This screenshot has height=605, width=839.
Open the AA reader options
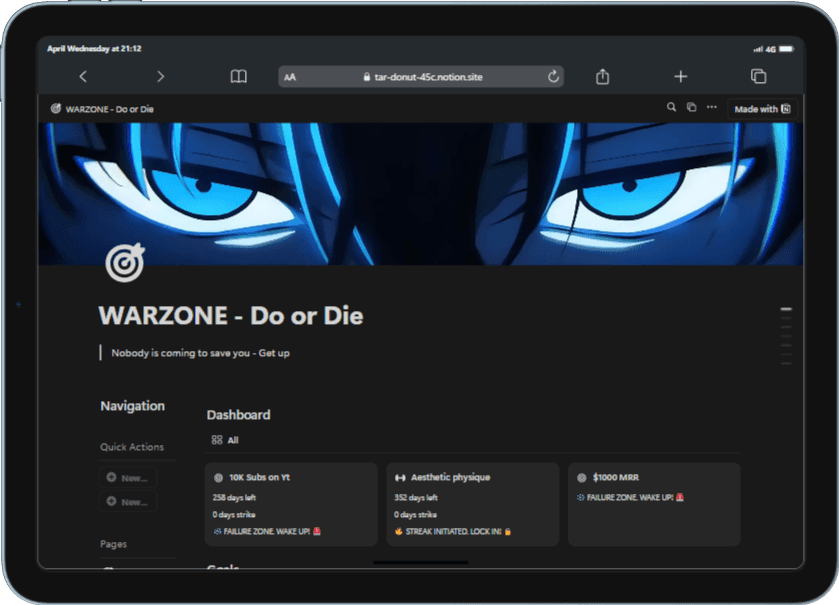[x=290, y=77]
